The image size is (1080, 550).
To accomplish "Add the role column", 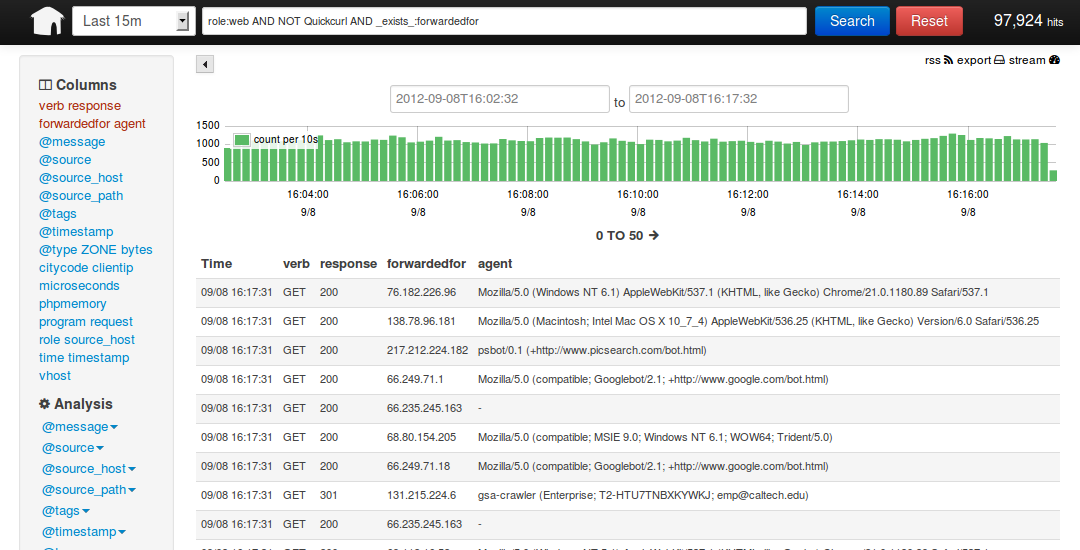I will click(x=50, y=339).
